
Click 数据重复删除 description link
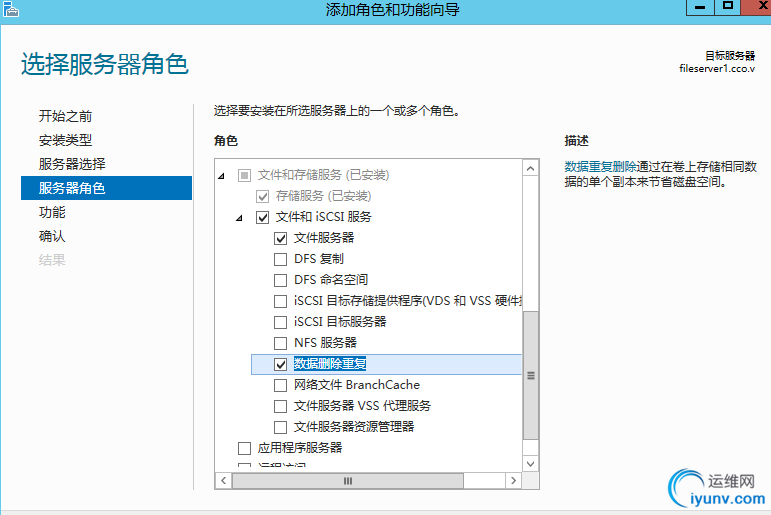point(600,167)
